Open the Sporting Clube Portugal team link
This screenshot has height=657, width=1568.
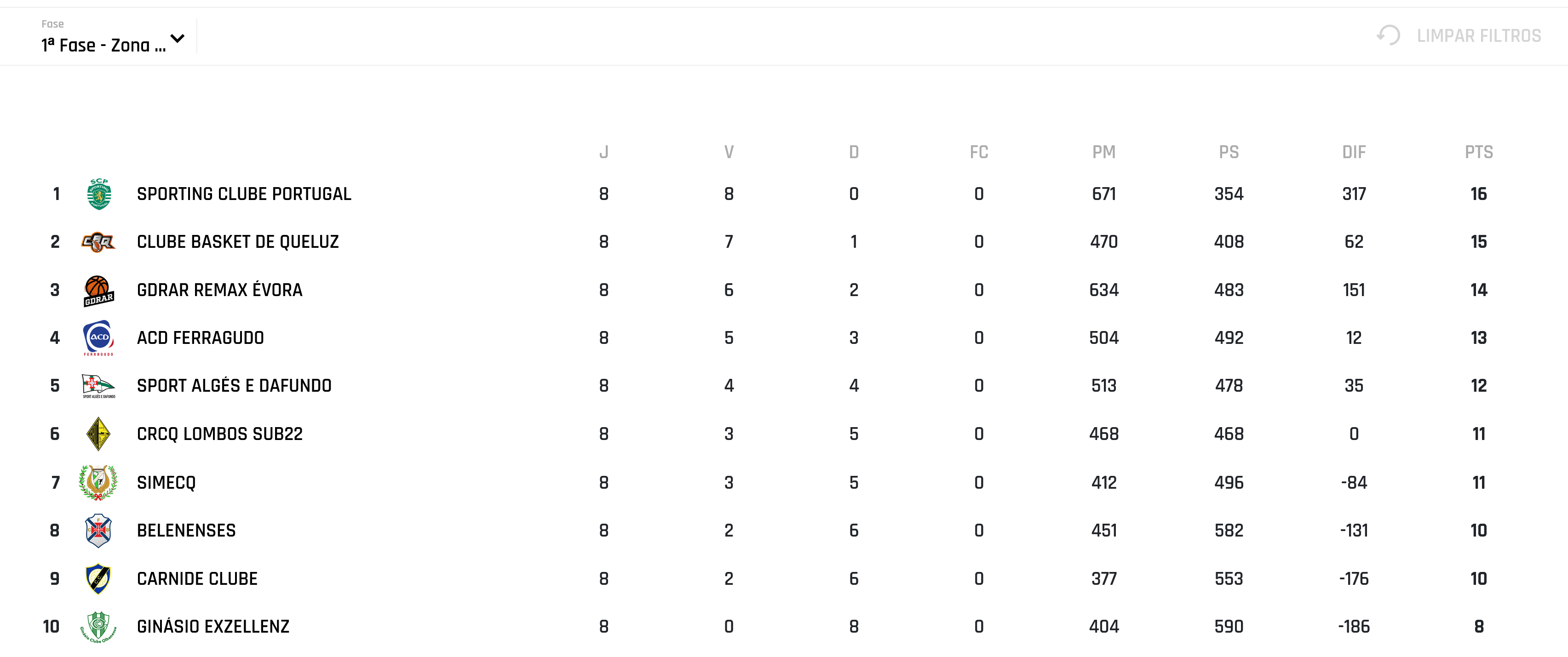click(244, 194)
